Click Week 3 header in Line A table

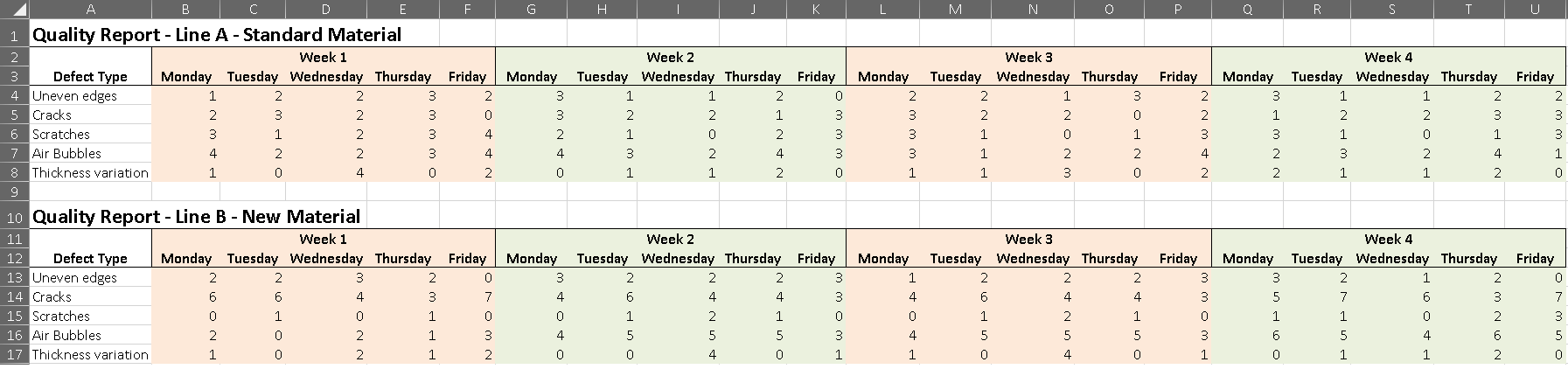pyautogui.click(x=1028, y=58)
